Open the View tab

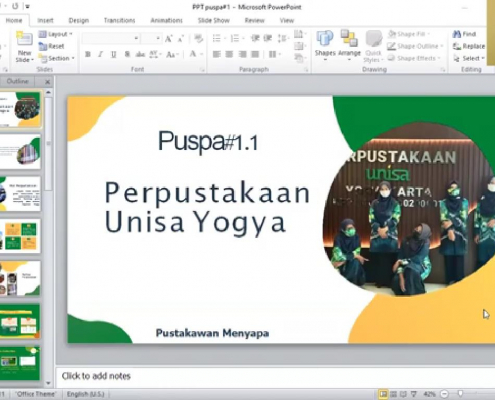pos(287,20)
